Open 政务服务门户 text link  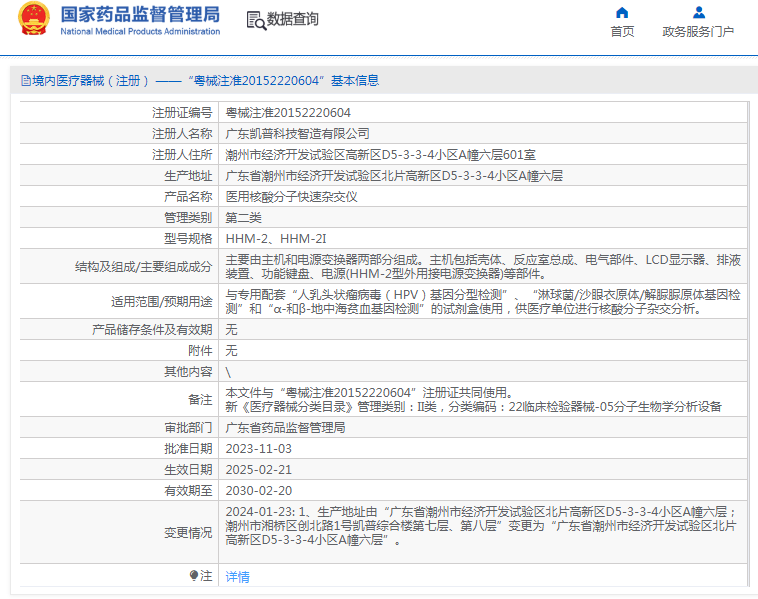(698, 31)
